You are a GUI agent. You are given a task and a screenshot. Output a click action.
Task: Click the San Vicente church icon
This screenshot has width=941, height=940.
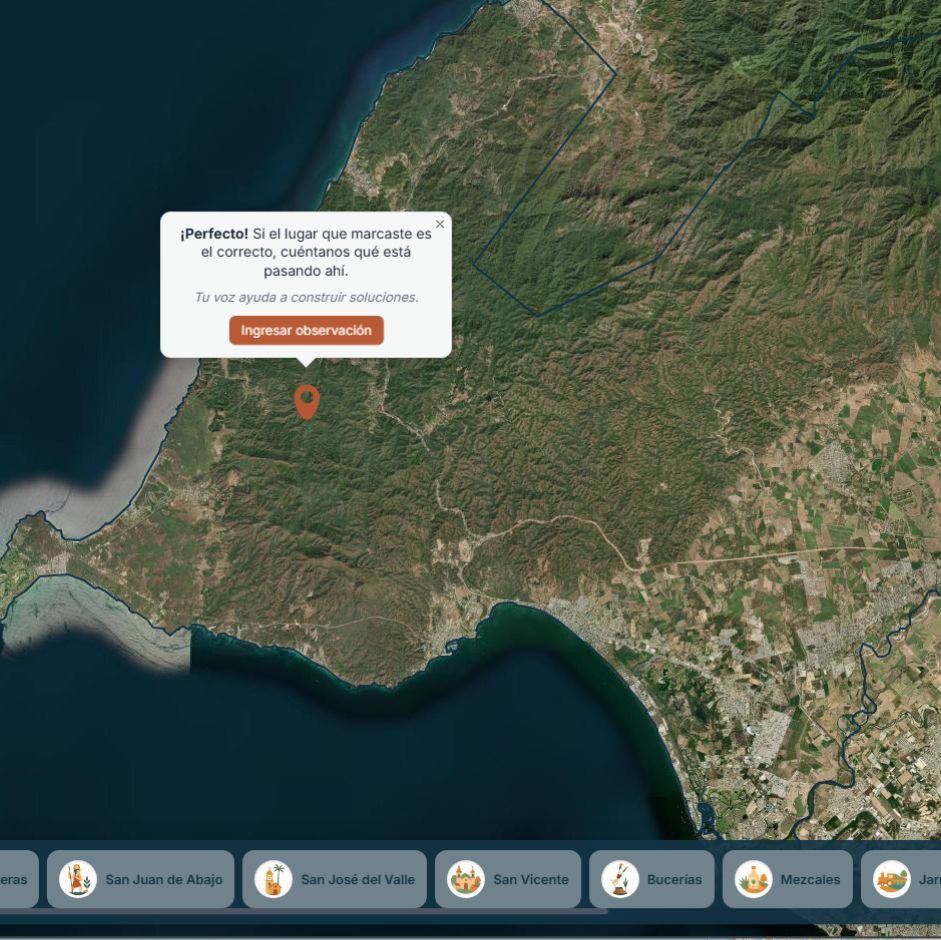click(x=466, y=879)
